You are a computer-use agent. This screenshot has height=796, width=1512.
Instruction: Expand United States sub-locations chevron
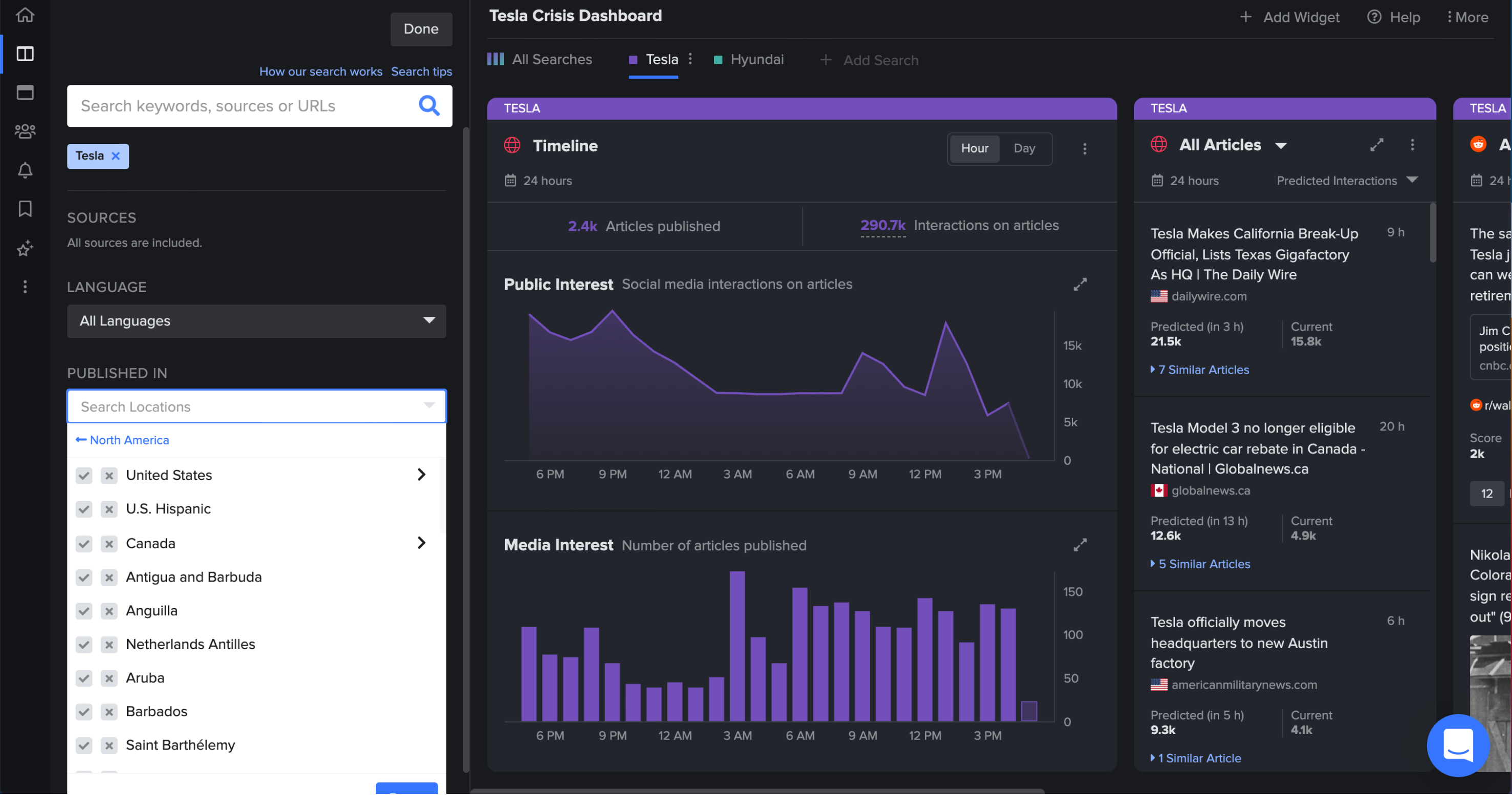pyautogui.click(x=421, y=475)
